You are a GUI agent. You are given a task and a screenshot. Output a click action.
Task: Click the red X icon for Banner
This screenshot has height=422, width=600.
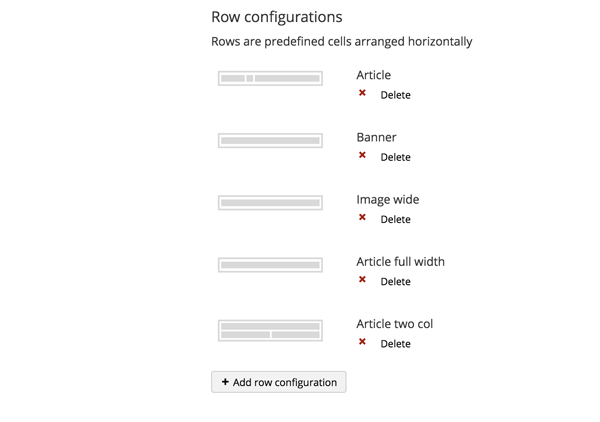pos(362,155)
